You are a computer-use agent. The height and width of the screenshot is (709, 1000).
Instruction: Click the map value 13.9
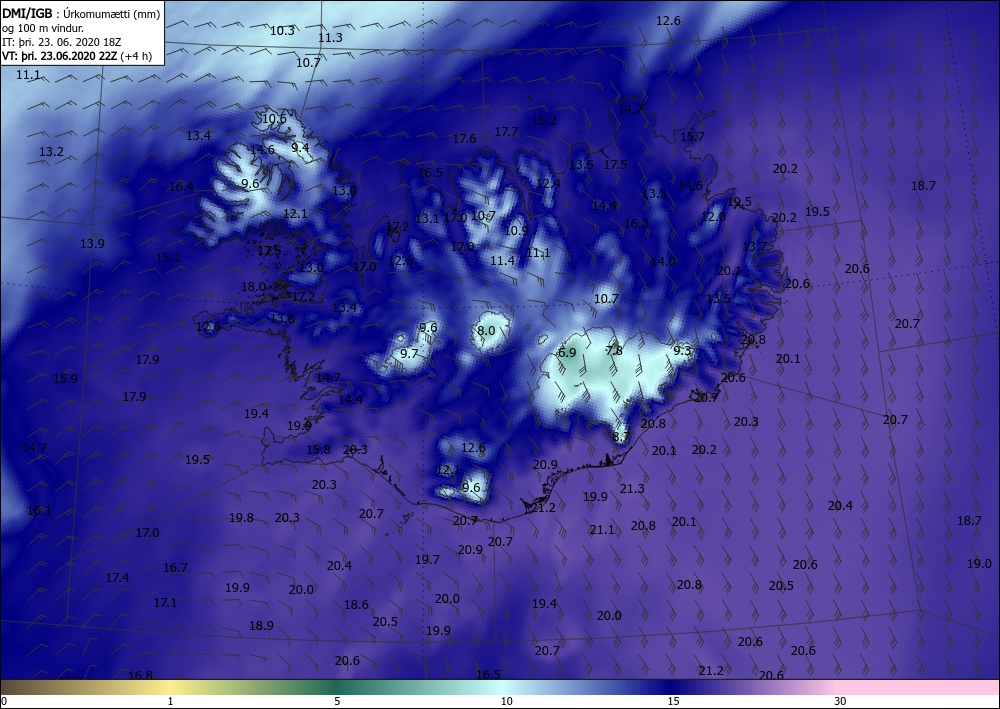click(x=92, y=244)
